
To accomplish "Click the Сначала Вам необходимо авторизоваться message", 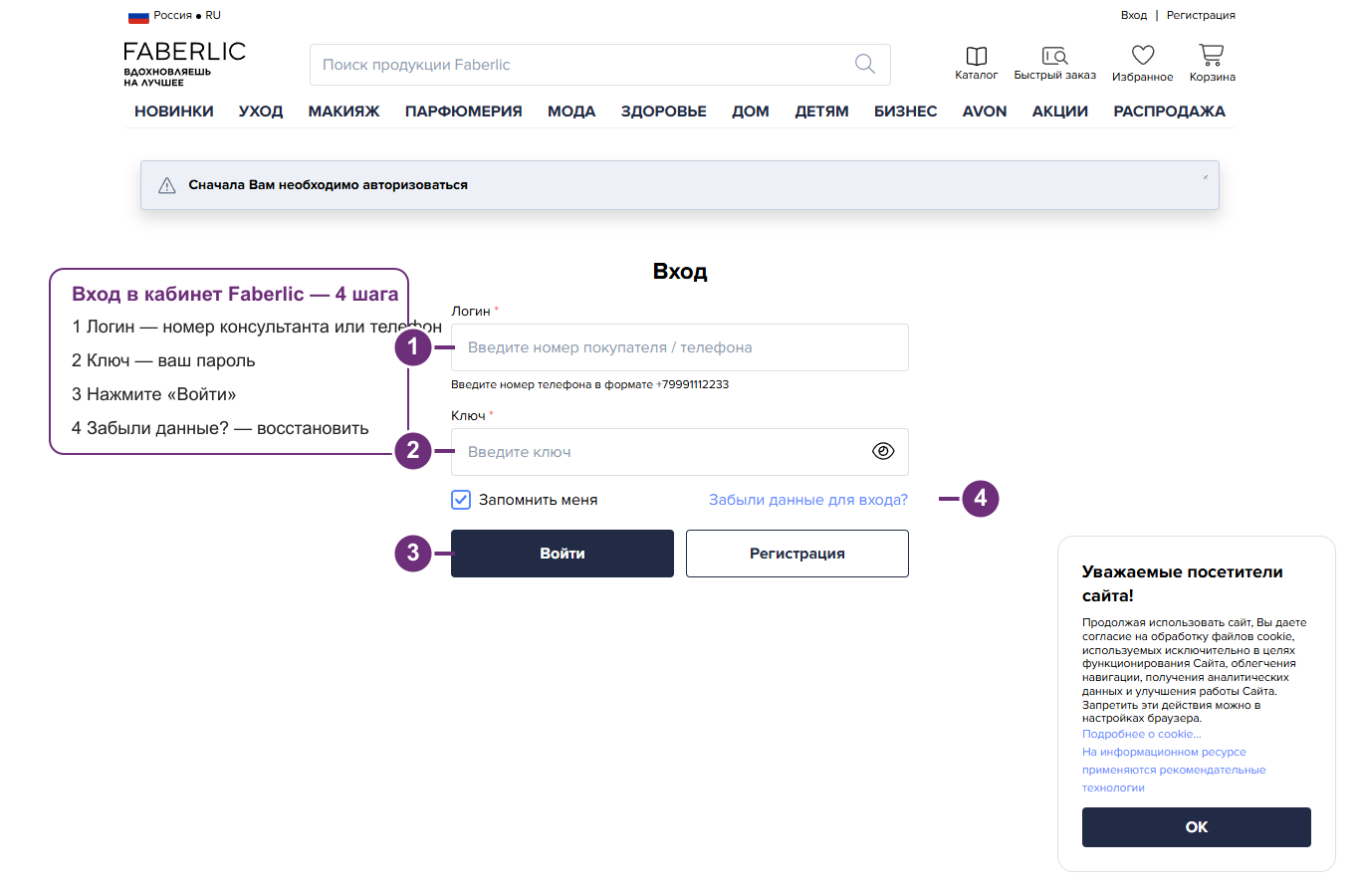I will [329, 185].
